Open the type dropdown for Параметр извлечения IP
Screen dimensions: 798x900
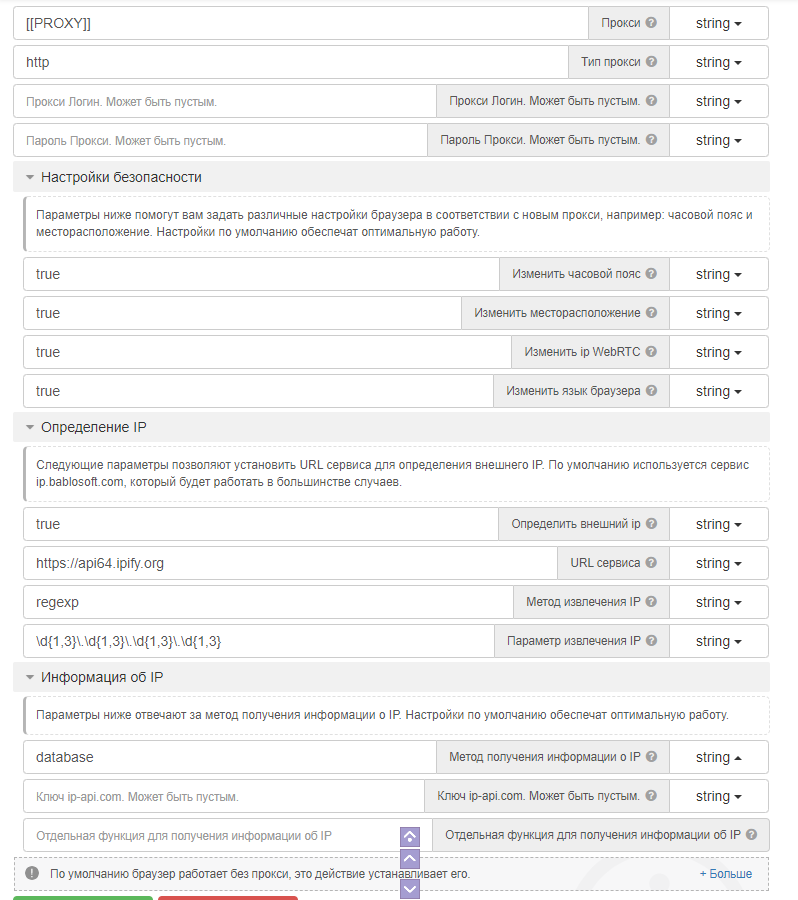(x=718, y=640)
